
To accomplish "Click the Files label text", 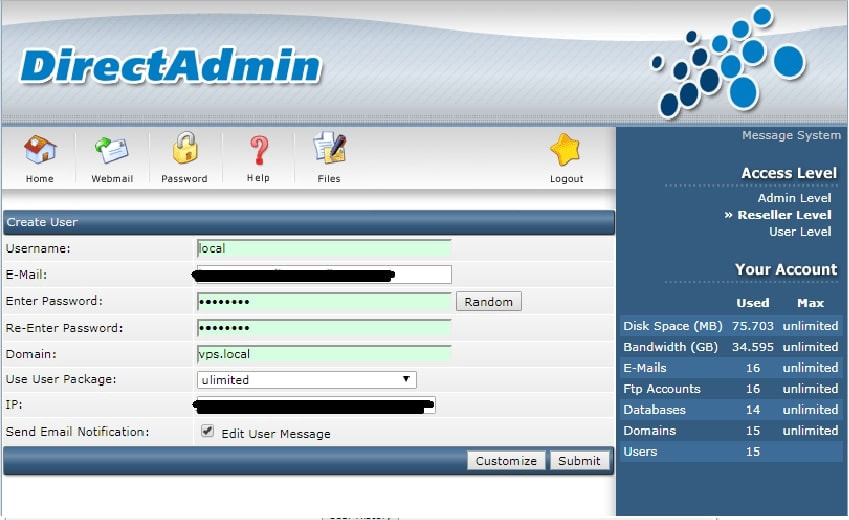I will [329, 179].
